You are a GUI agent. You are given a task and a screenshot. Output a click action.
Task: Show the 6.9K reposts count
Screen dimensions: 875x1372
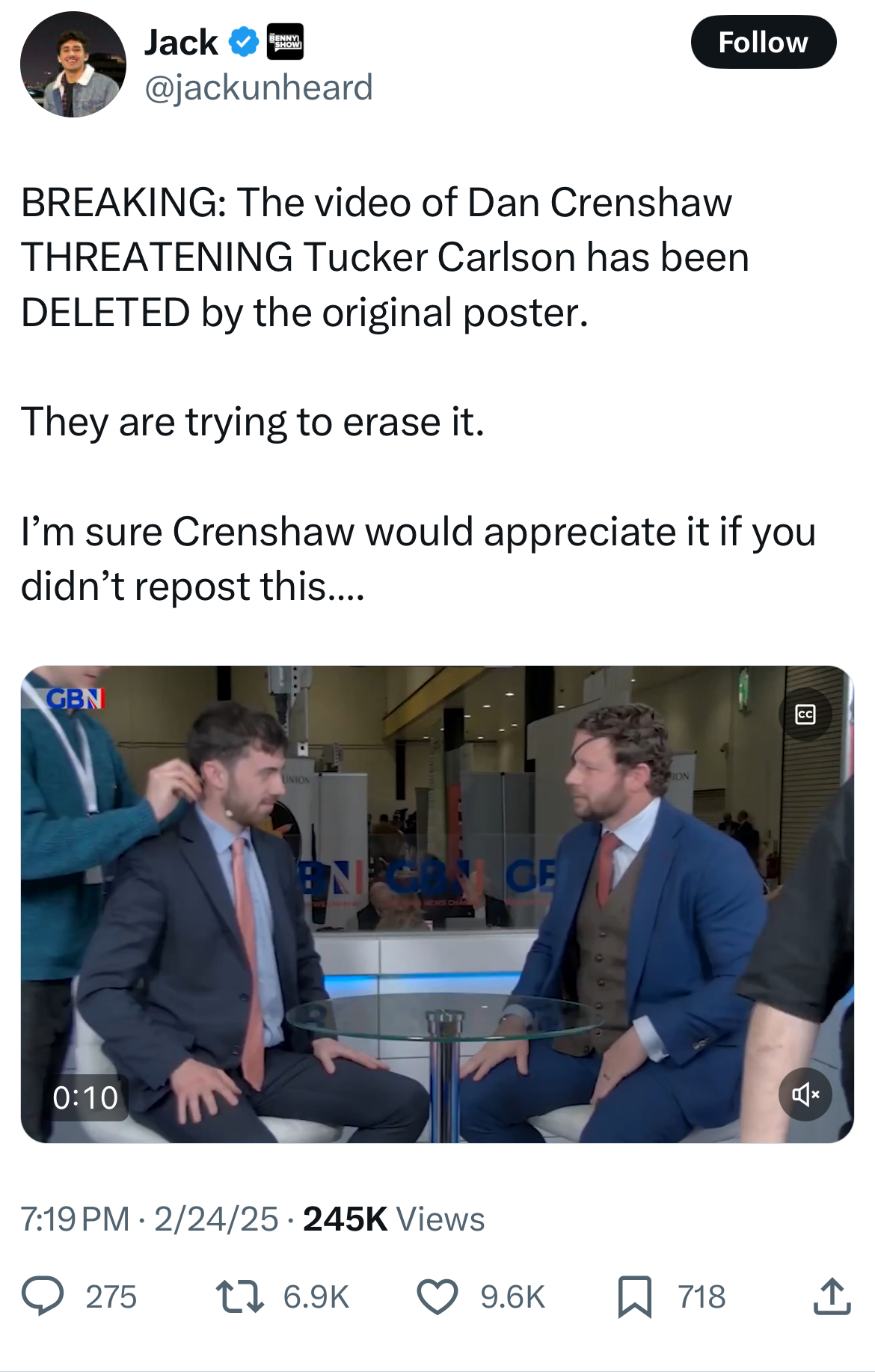316,1297
